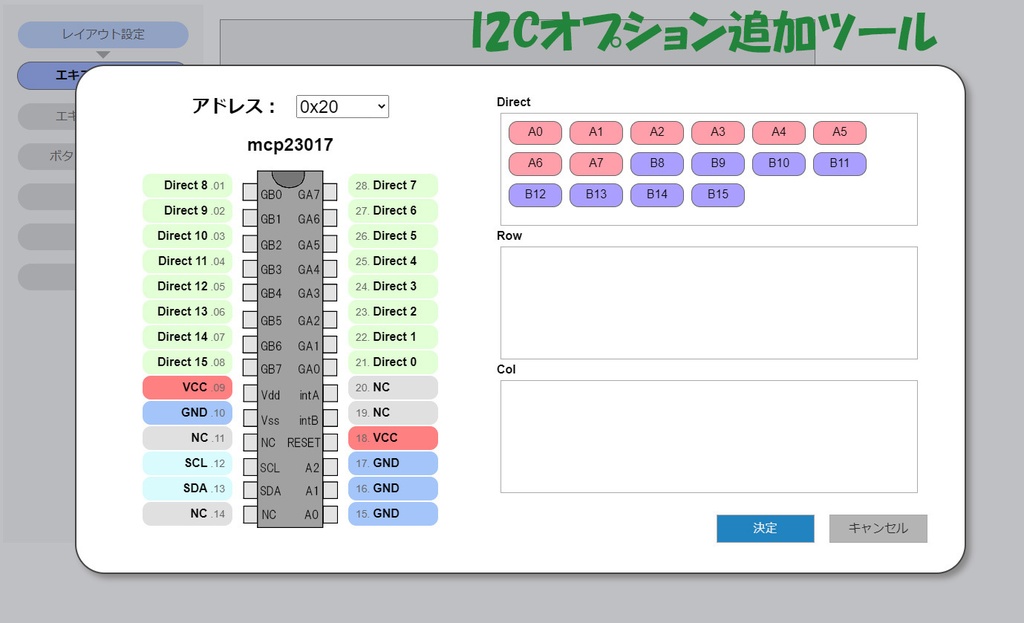
Task: Select the Direct 8 pin at position 1
Action: pos(186,185)
